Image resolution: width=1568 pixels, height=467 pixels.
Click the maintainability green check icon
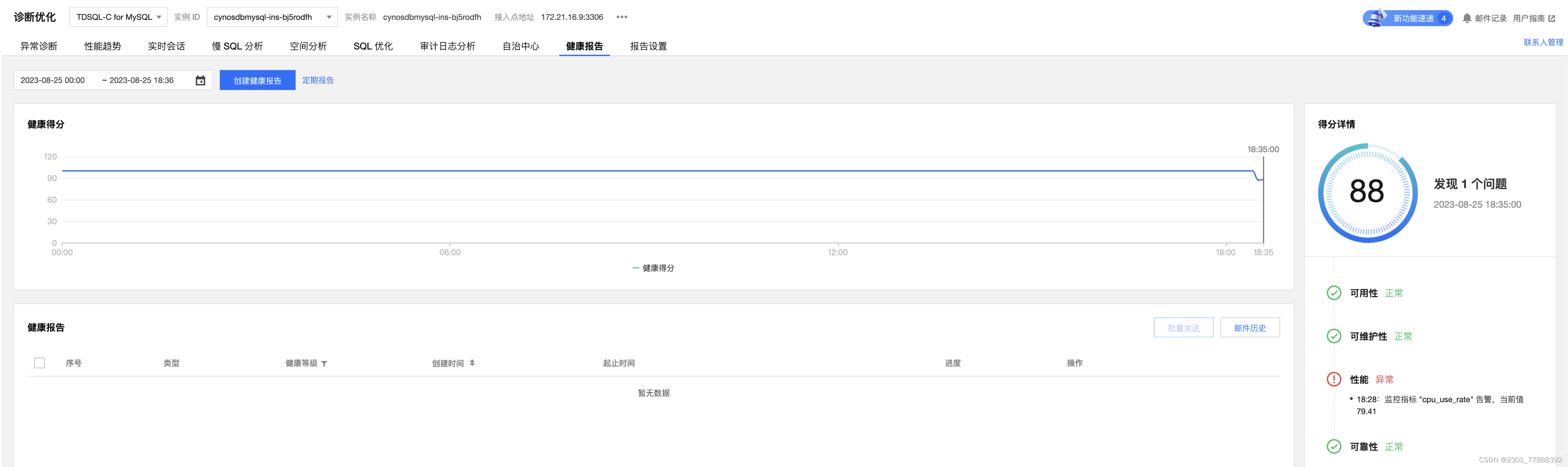click(x=1334, y=336)
